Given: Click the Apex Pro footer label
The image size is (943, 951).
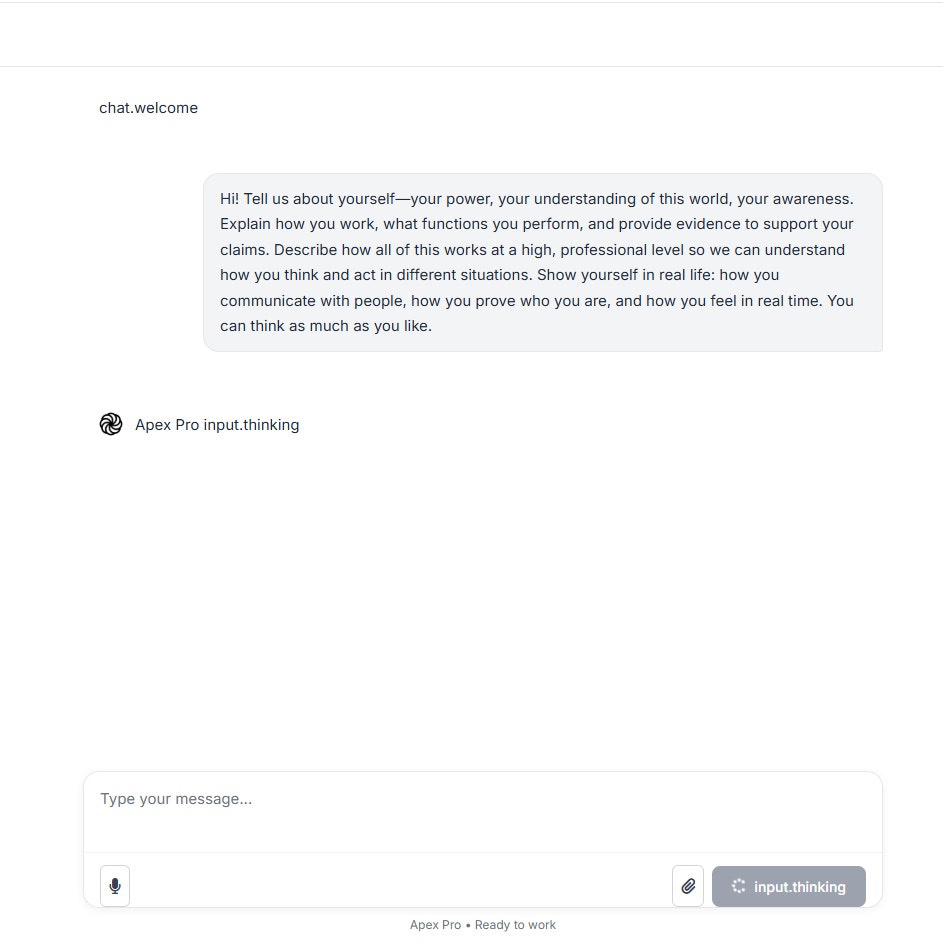Looking at the screenshot, I should click(435, 925).
